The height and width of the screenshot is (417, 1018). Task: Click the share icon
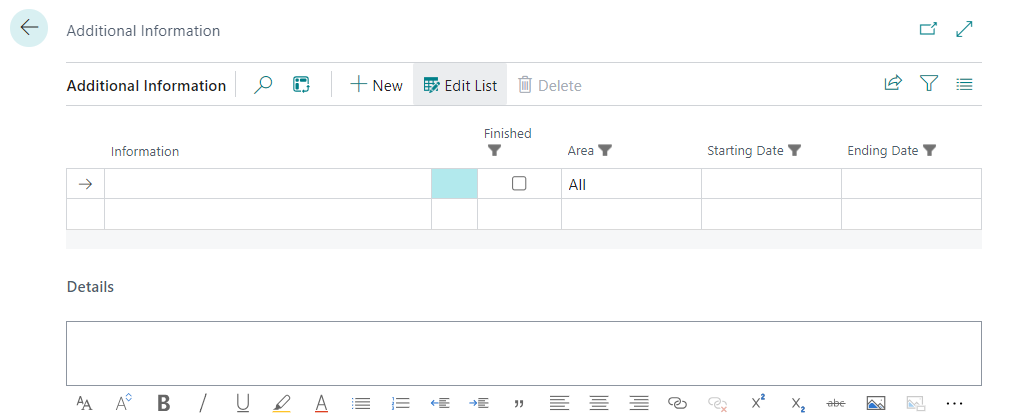point(893,85)
